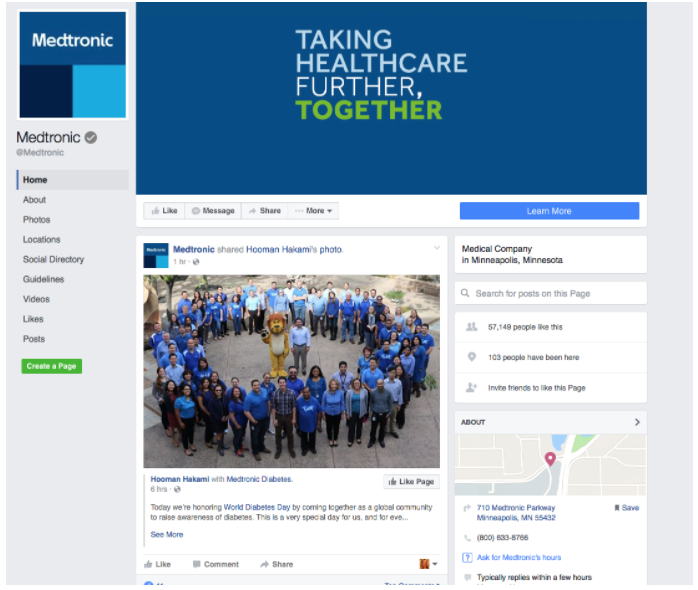Viewport: 698px width, 590px height.
Task: Click the verified badge next to Medtronic
Action: [x=91, y=138]
